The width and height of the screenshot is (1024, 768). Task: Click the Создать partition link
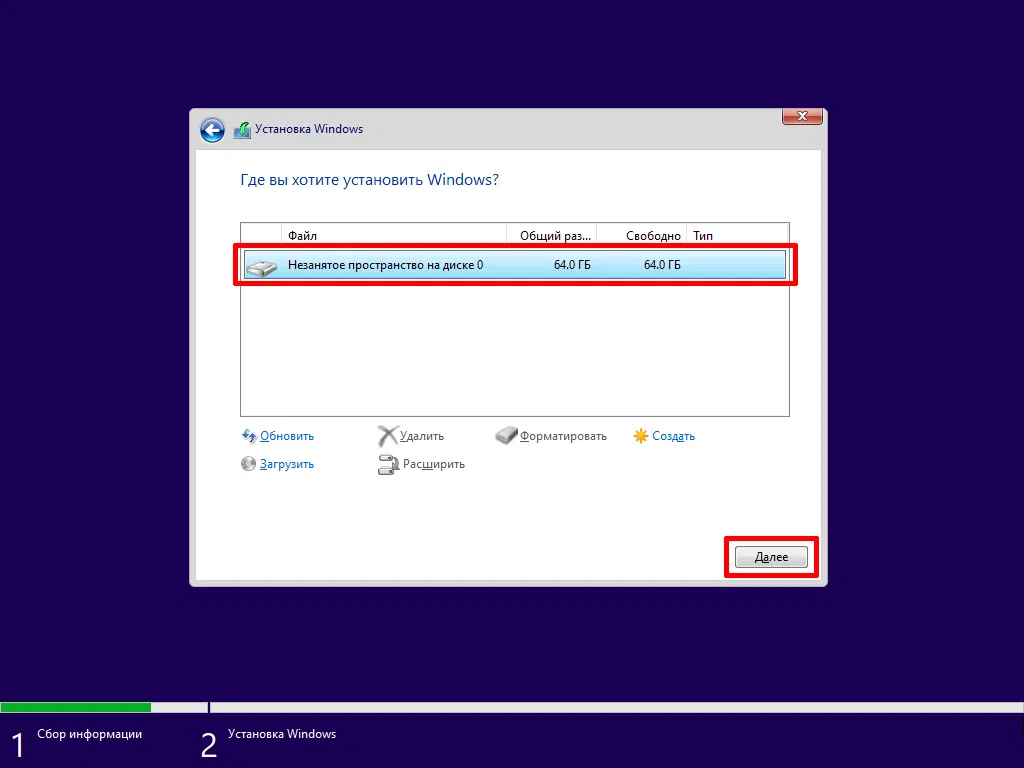point(672,436)
